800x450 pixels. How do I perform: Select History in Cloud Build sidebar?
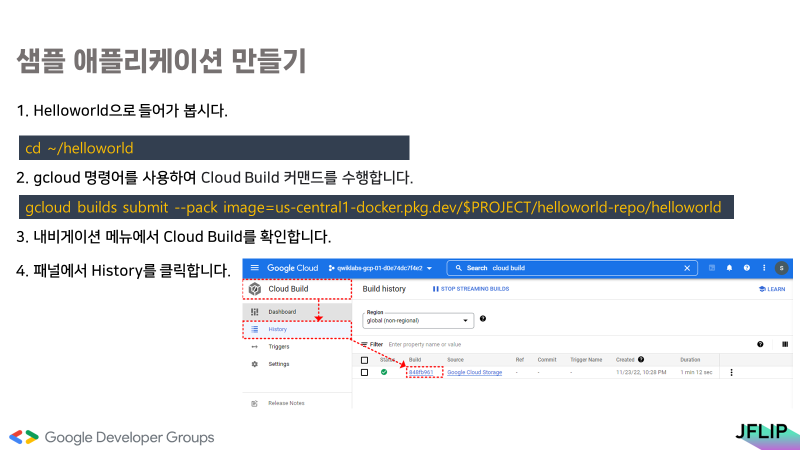point(297,330)
